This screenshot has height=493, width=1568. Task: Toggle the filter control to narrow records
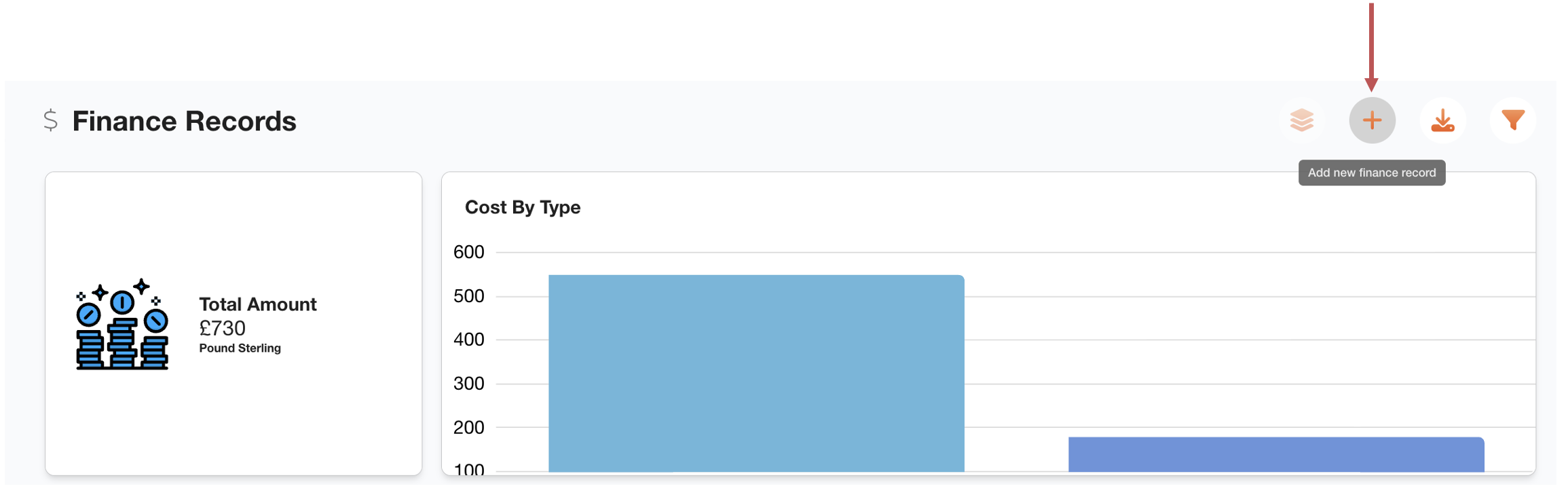[1512, 120]
